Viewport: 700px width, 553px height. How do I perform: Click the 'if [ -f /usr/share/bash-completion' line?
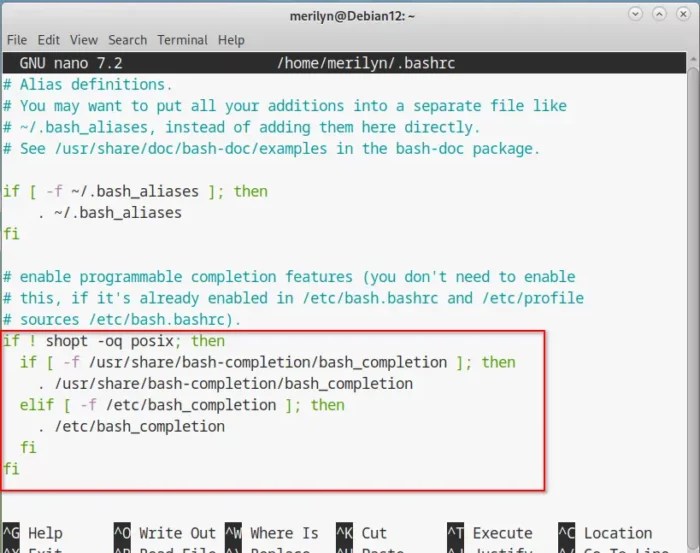point(267,362)
